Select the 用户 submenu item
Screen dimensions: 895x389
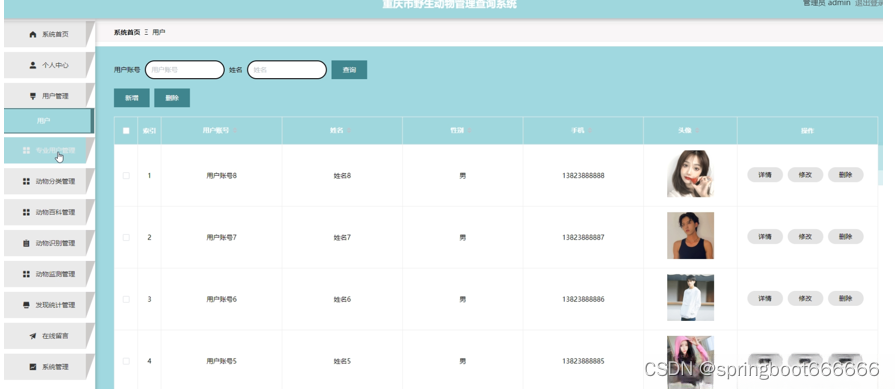coord(49,121)
